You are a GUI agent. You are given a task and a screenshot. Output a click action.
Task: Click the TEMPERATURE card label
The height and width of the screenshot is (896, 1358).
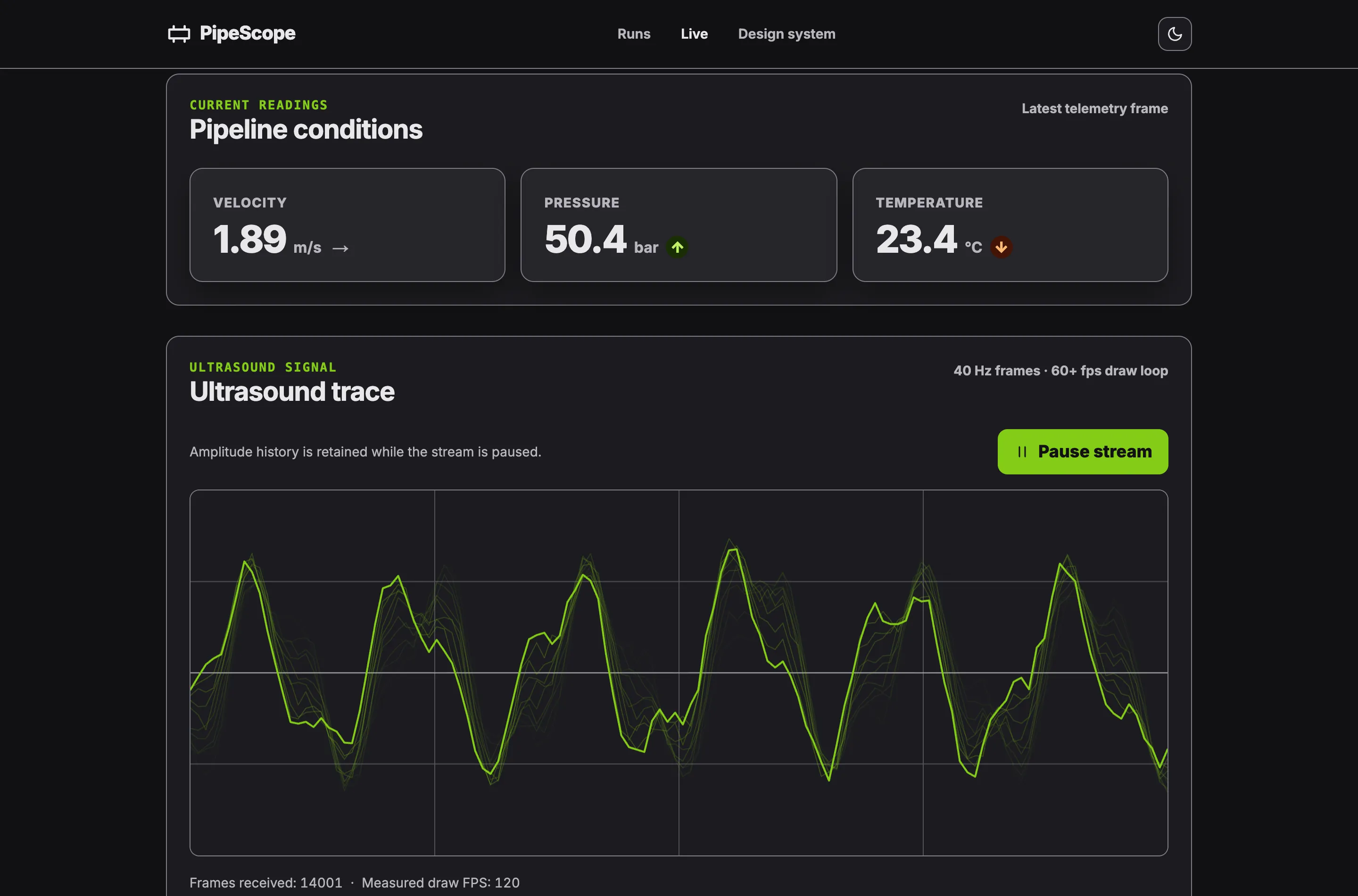[929, 203]
